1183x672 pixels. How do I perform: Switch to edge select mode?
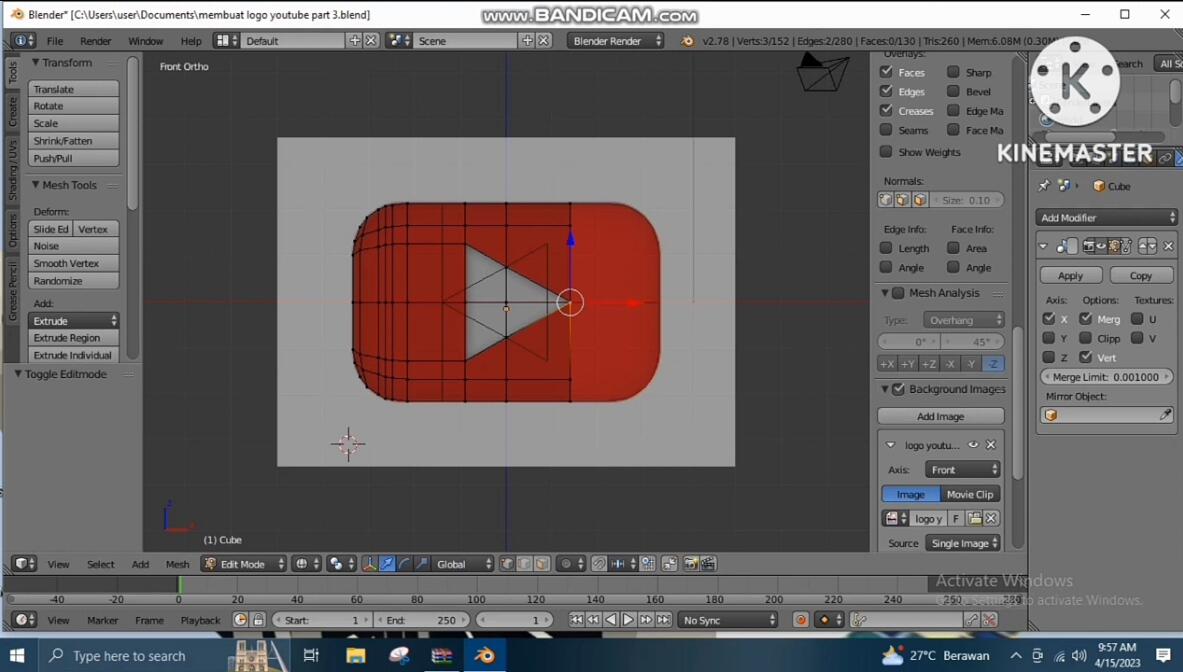click(524, 563)
